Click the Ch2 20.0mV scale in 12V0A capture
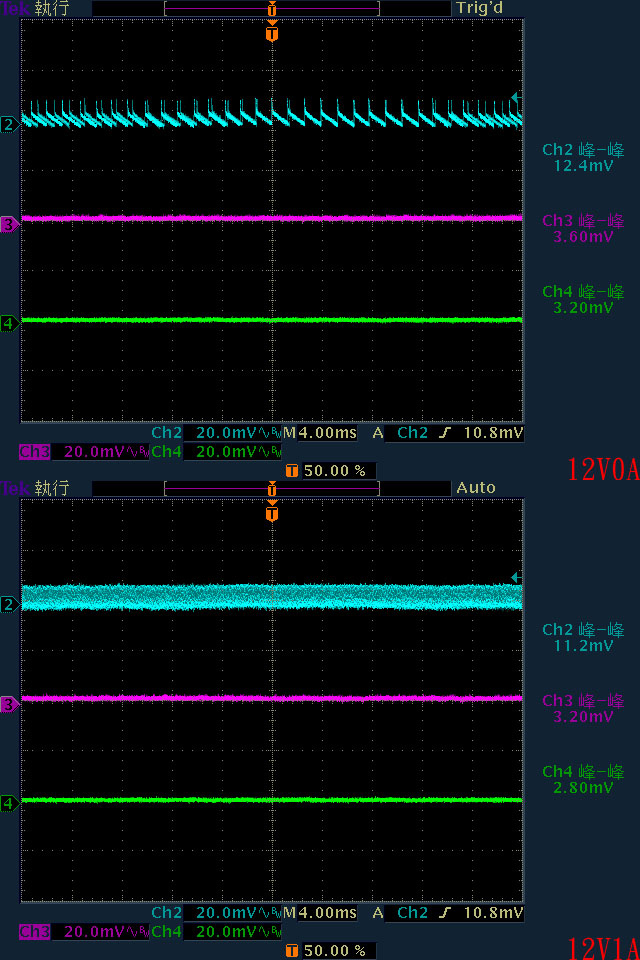The width and height of the screenshot is (640, 960). coord(216,433)
